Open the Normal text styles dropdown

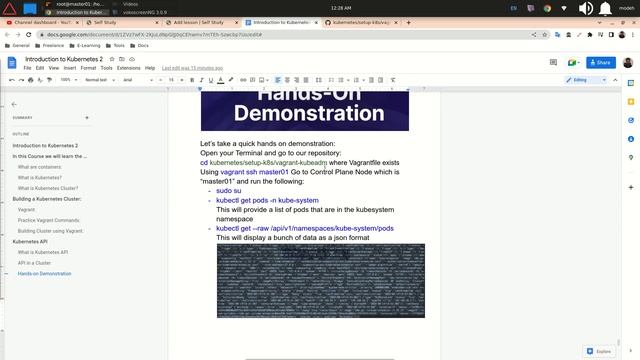pos(100,80)
